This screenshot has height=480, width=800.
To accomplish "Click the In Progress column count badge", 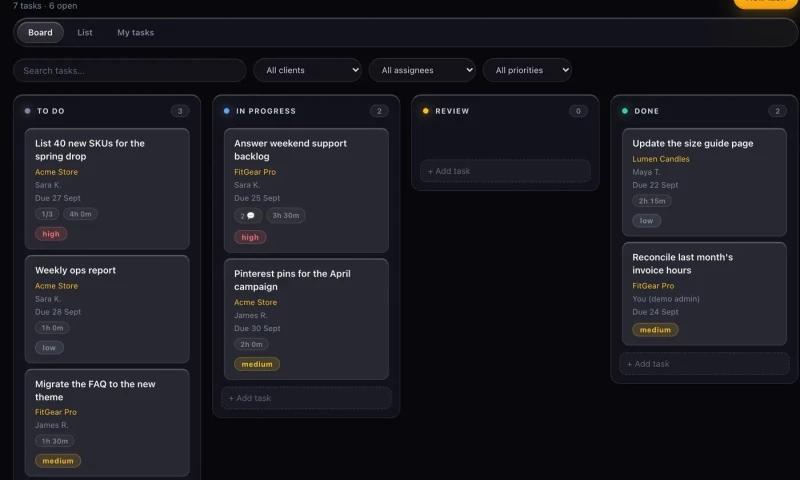I will [379, 111].
